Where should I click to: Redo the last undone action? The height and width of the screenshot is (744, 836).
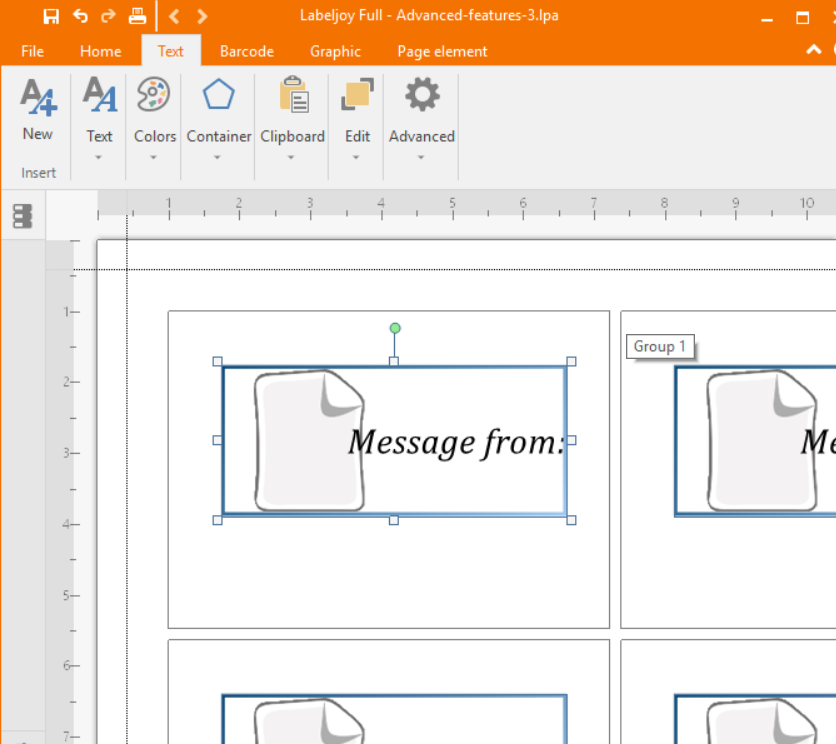(108, 16)
